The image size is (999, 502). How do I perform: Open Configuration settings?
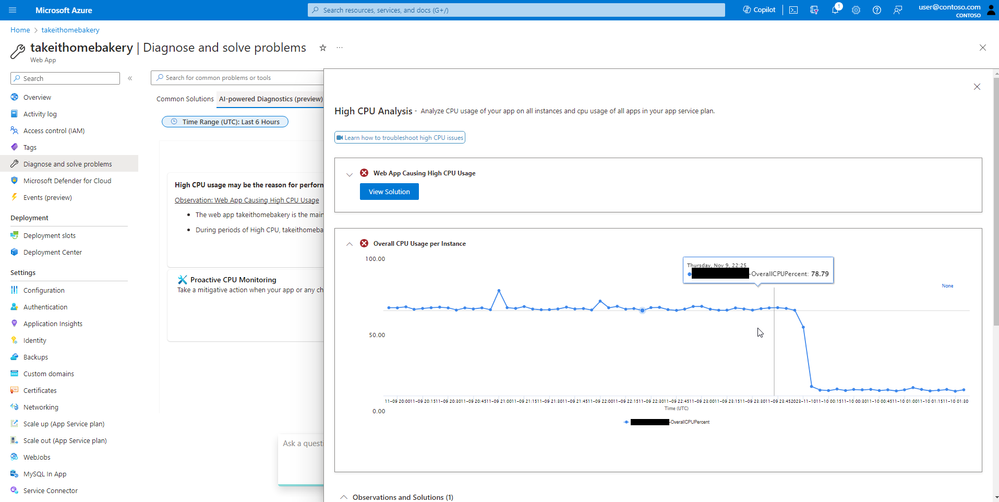coord(44,290)
